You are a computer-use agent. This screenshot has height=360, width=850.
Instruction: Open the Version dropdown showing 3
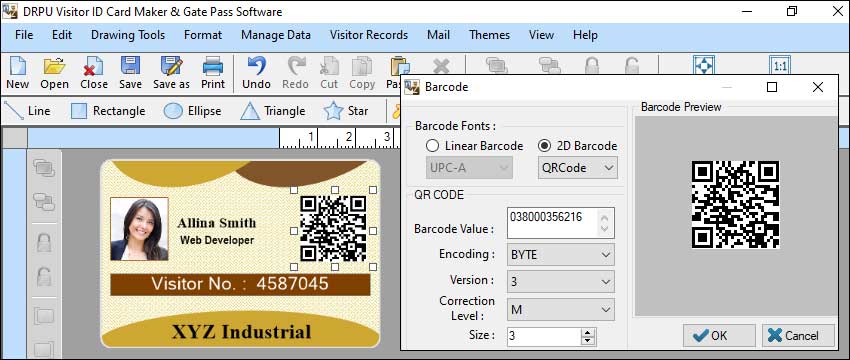(561, 281)
